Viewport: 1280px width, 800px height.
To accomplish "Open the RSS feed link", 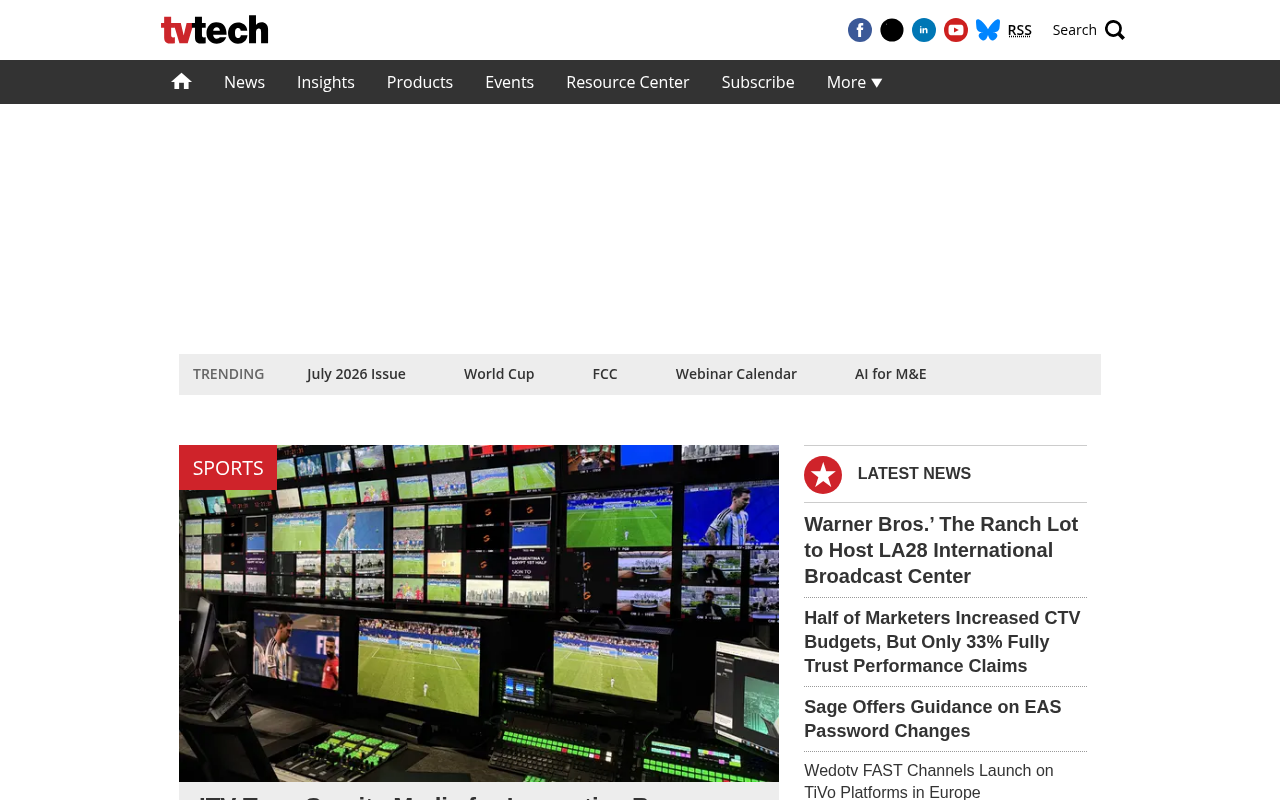I will tap(1020, 30).
